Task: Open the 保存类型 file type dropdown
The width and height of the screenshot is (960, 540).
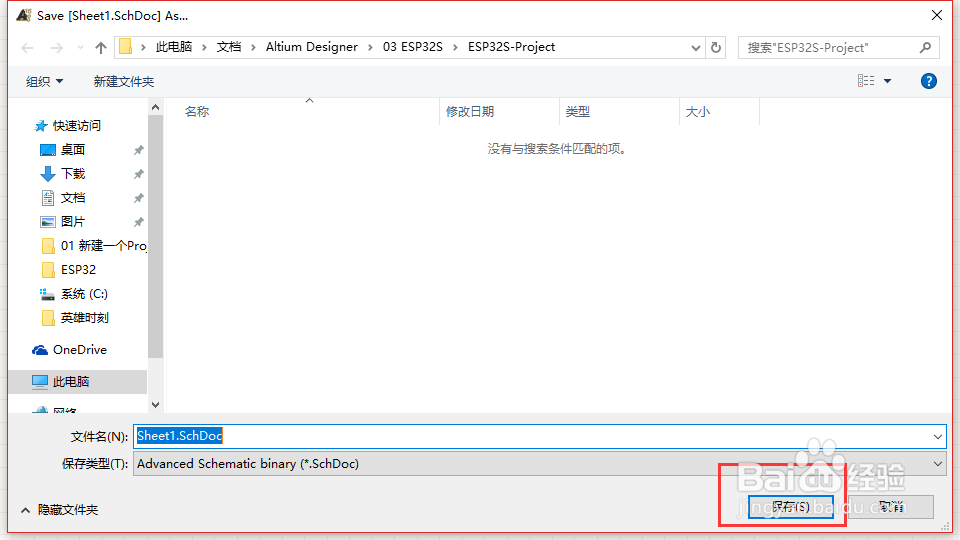Action: [539, 463]
